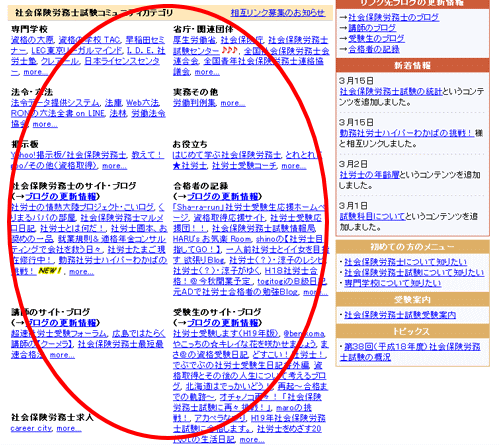Screen dimensions: 500x445
Task: Show more... beside career city
Action: (69, 428)
